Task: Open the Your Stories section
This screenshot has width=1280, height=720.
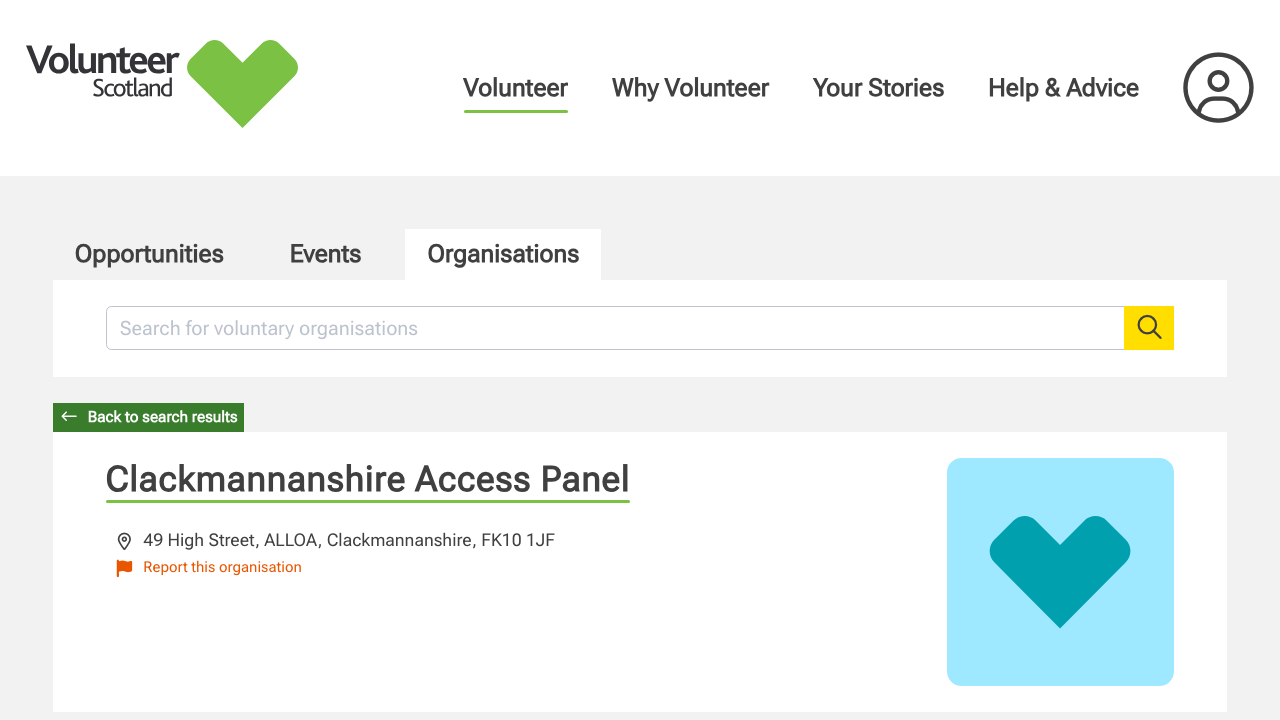Action: 878,88
